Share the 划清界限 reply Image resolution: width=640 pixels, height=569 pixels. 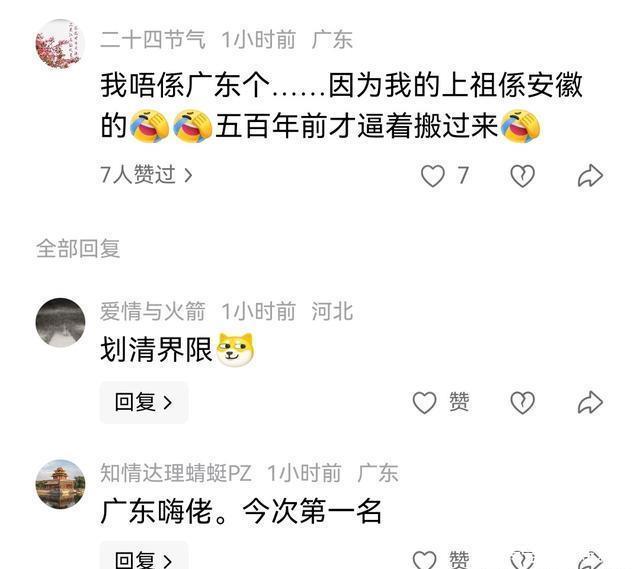(x=590, y=403)
